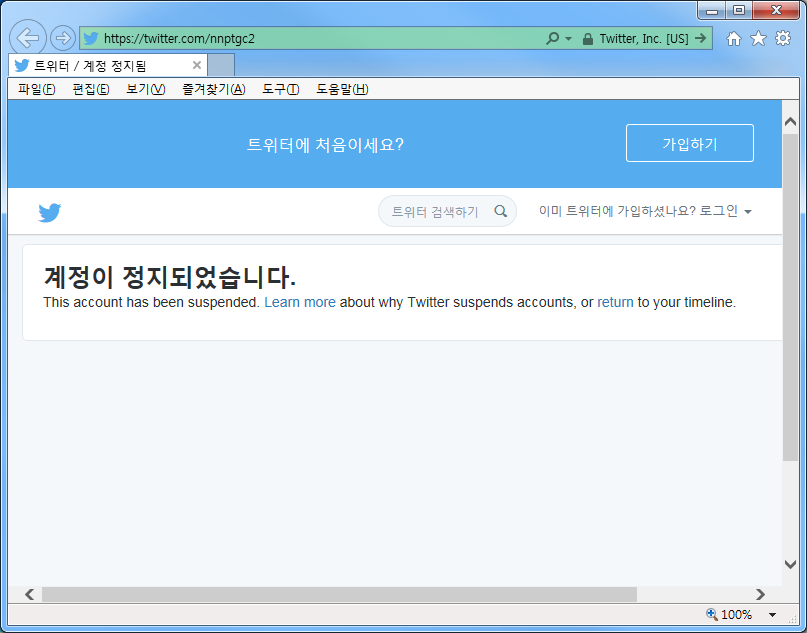Viewport: 807px width, 633px height.
Task: Click the browser Back arrow button
Action: click(x=28, y=38)
